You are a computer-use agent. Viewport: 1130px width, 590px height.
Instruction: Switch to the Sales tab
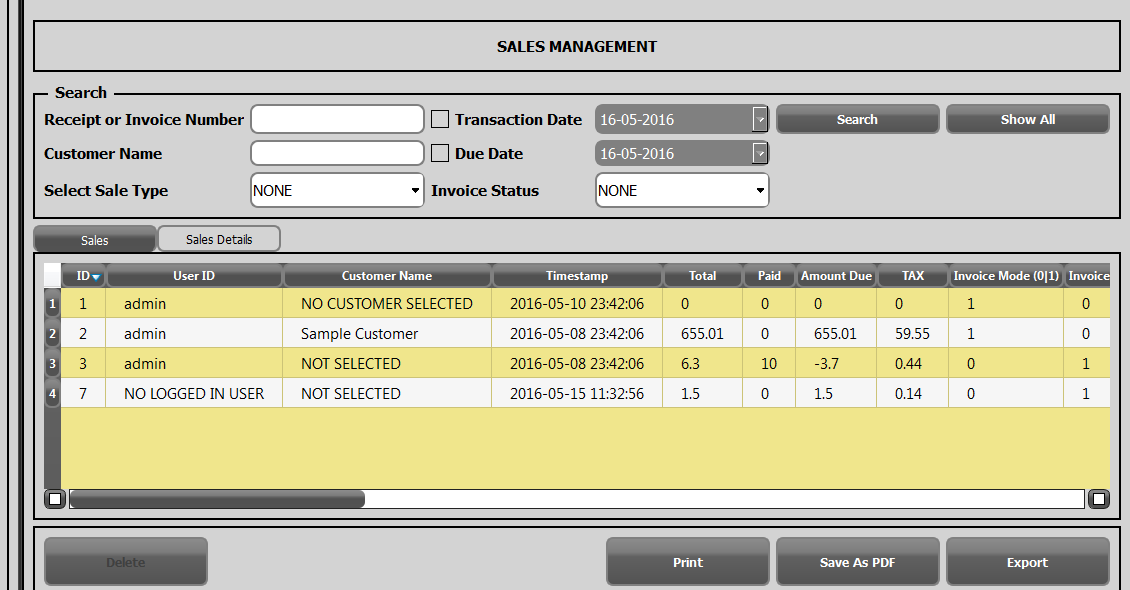[x=95, y=240]
